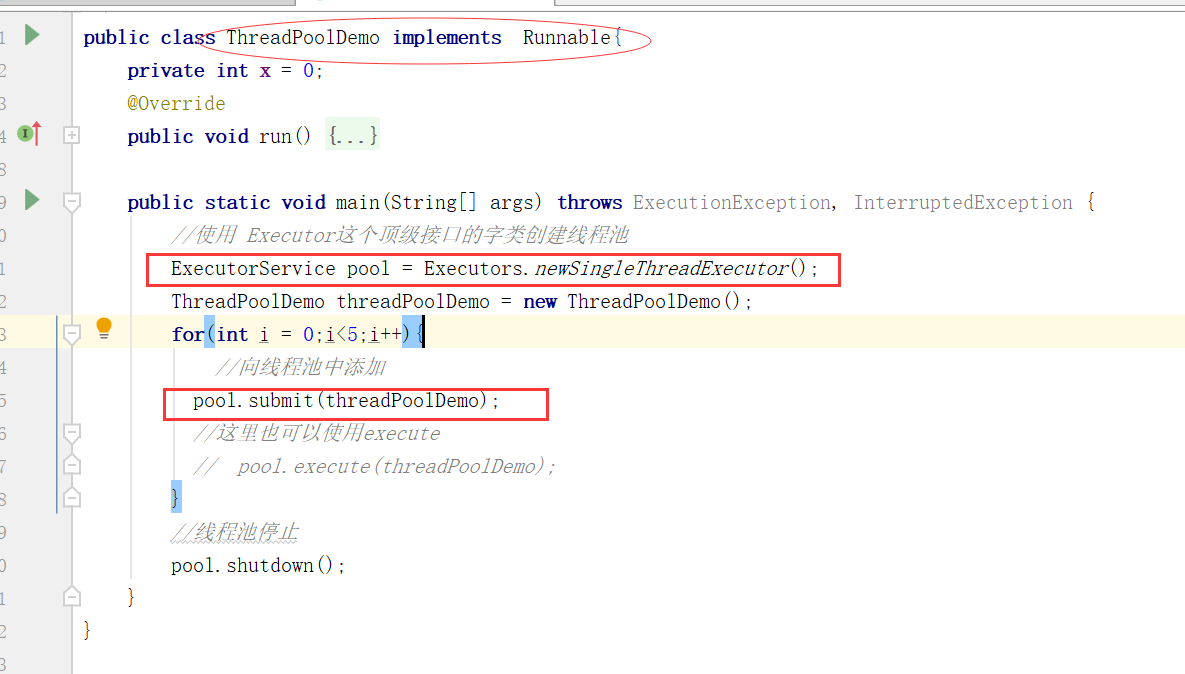
Task: Click comment '使用 Executor这个顶级接口的字类创建线程池'
Action: click(x=400, y=235)
